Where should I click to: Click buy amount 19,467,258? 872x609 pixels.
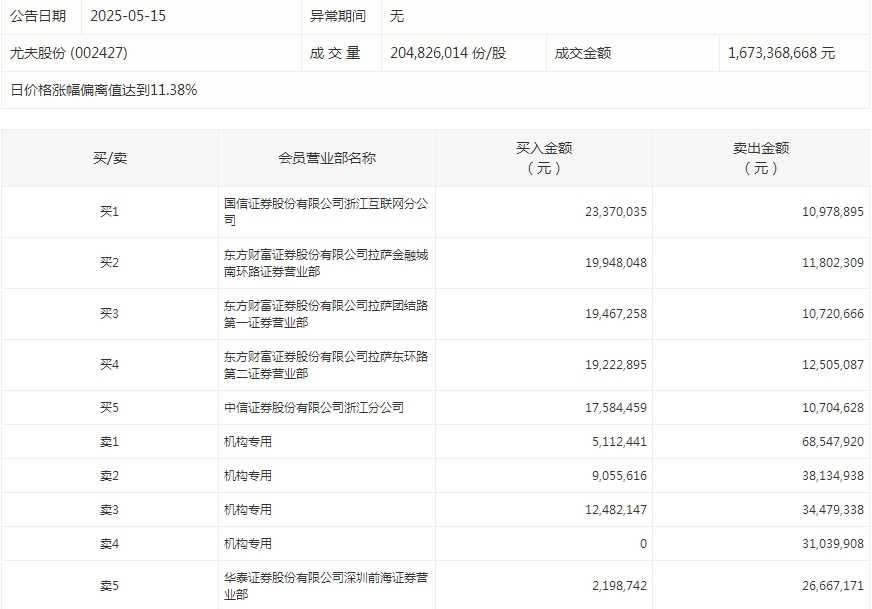(x=616, y=314)
